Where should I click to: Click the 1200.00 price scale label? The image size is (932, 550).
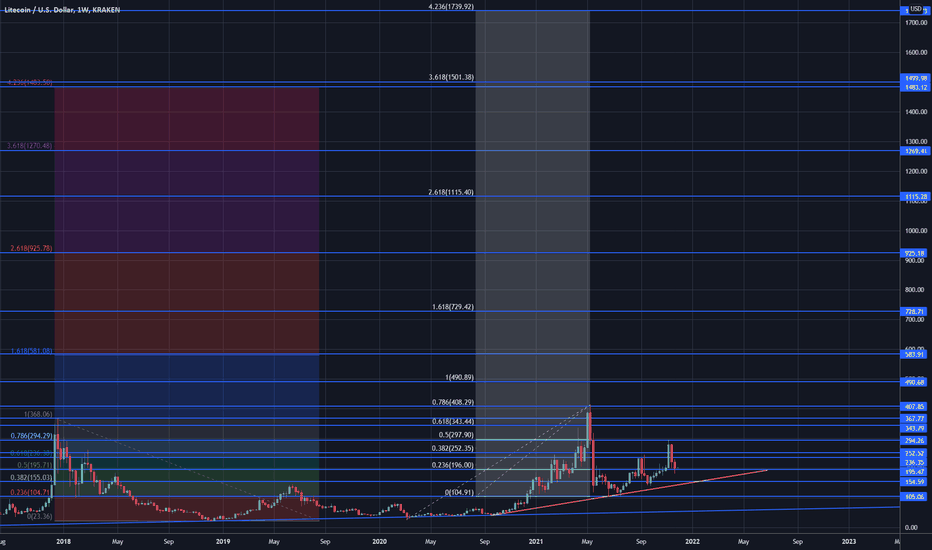(x=916, y=171)
